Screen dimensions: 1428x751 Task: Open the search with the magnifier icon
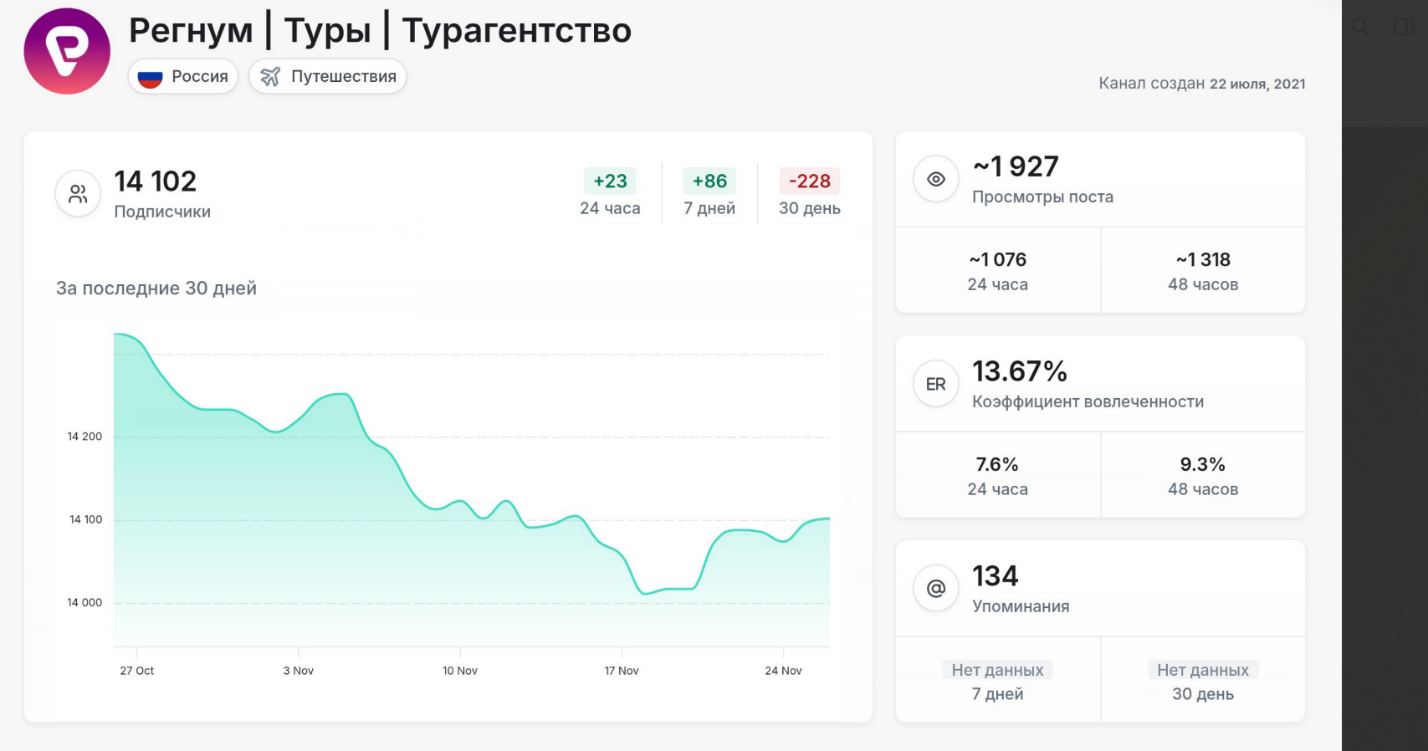coord(1360,27)
